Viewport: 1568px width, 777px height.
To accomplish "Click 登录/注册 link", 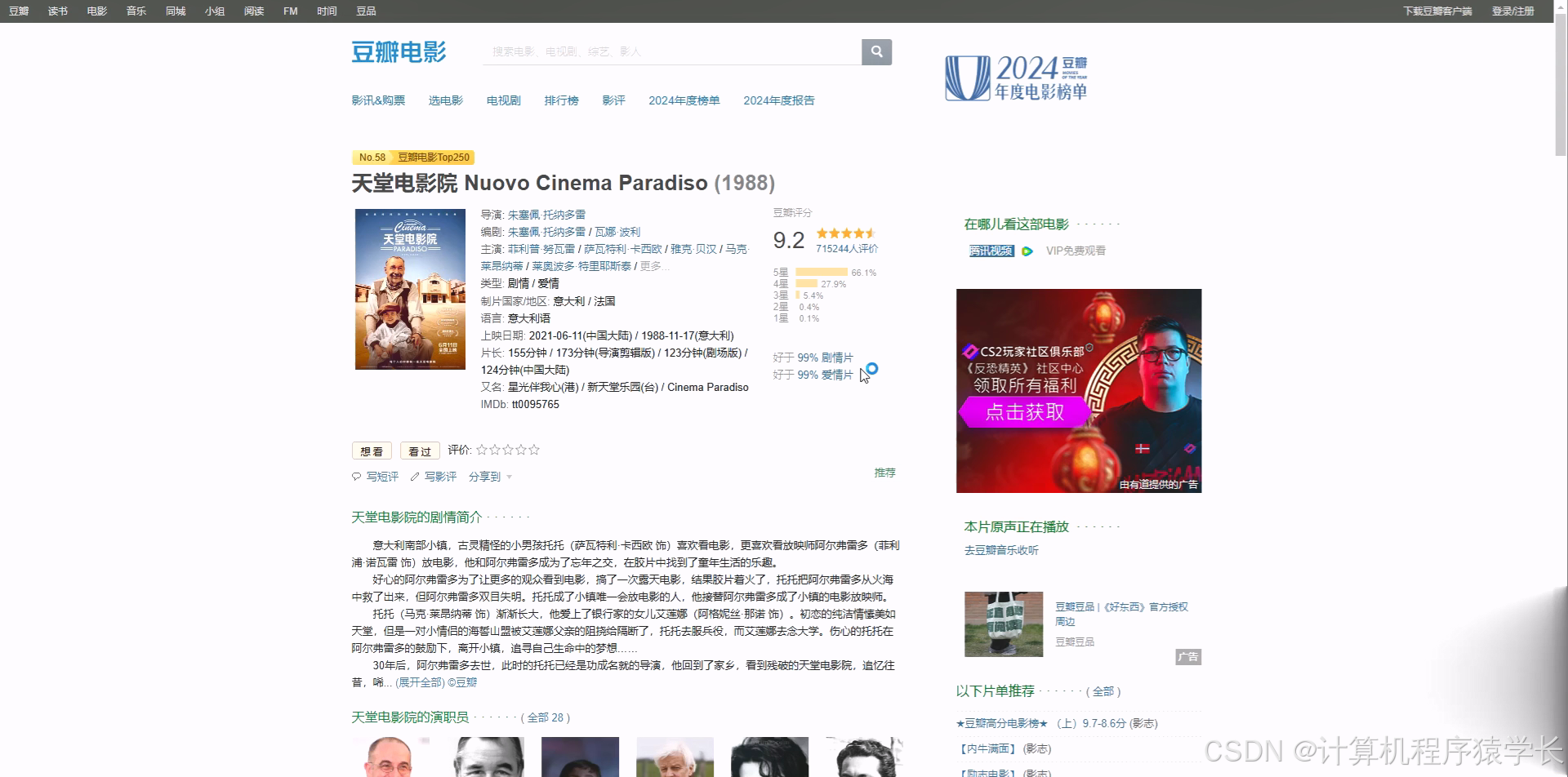I will point(1513,11).
